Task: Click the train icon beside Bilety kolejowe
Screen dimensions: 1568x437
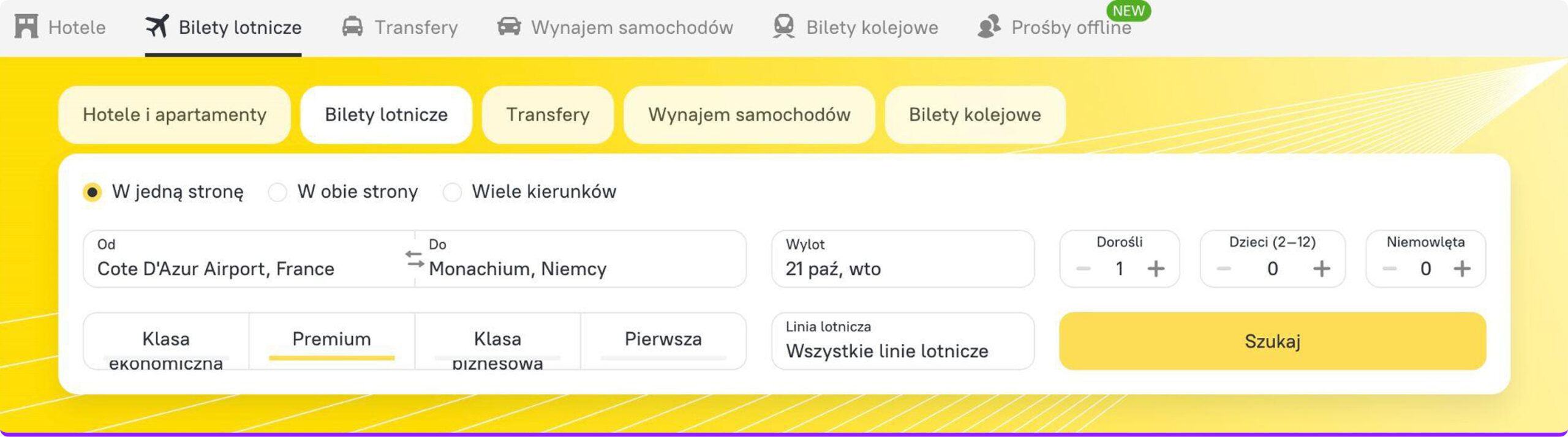Action: pyautogui.click(x=784, y=27)
